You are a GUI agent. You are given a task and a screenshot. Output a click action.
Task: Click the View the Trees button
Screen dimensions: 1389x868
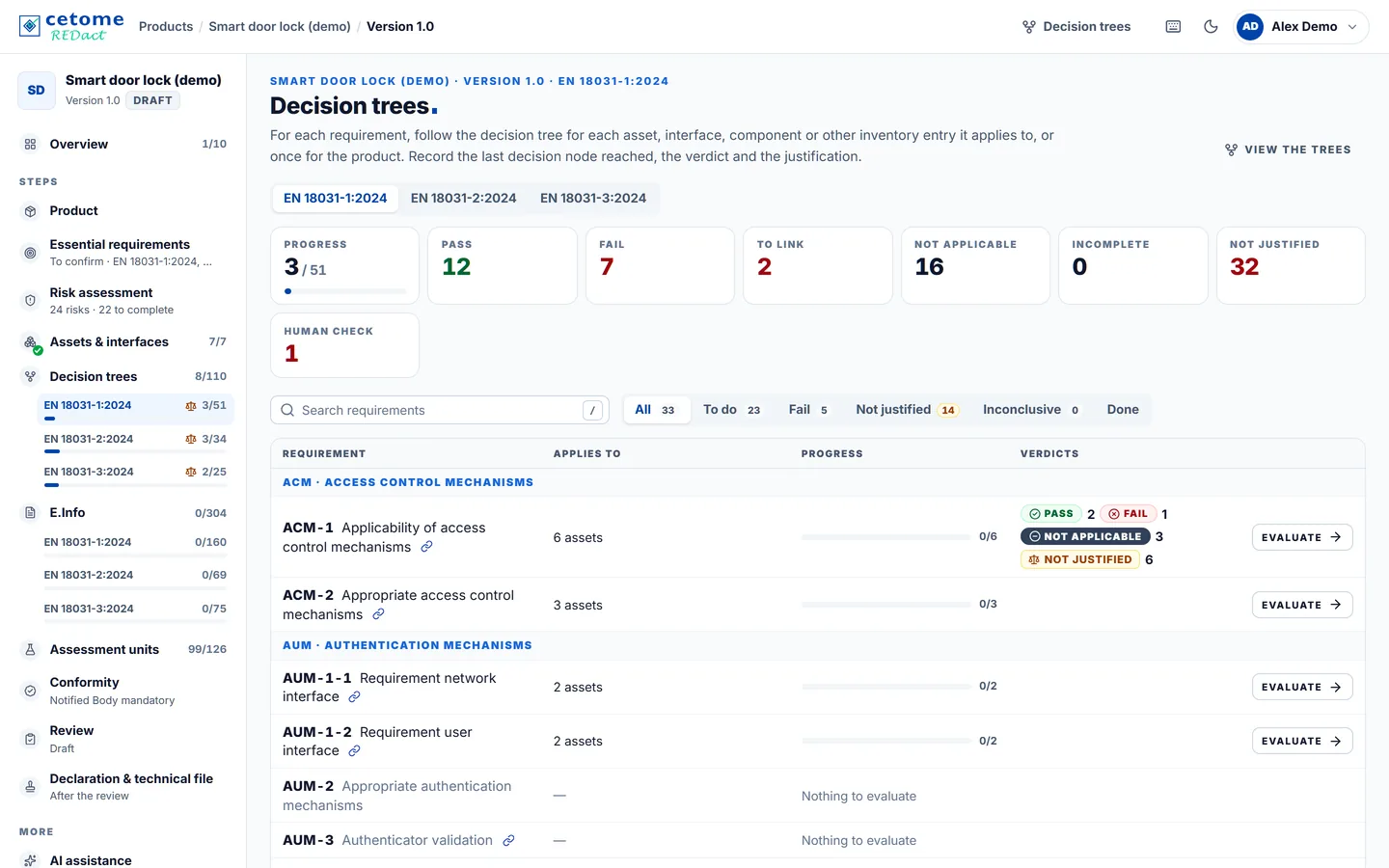point(1288,149)
